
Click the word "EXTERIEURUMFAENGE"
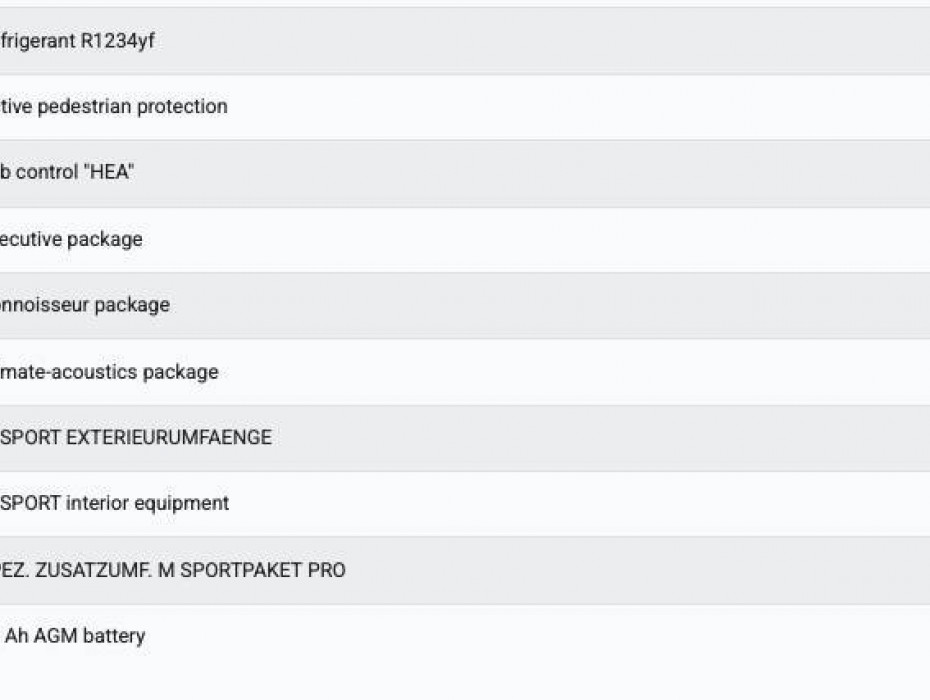point(169,438)
